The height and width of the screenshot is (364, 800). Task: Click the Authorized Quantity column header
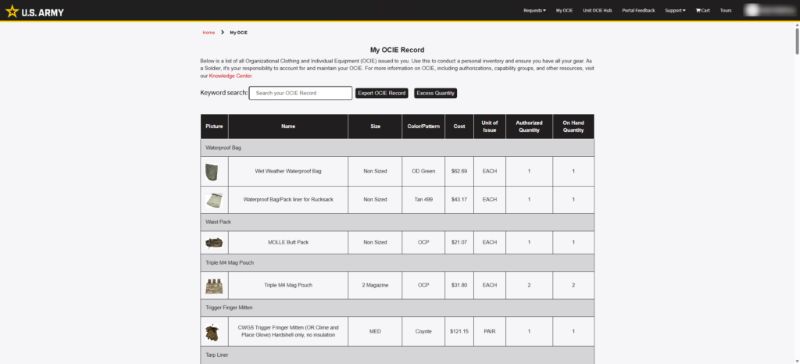click(x=529, y=127)
